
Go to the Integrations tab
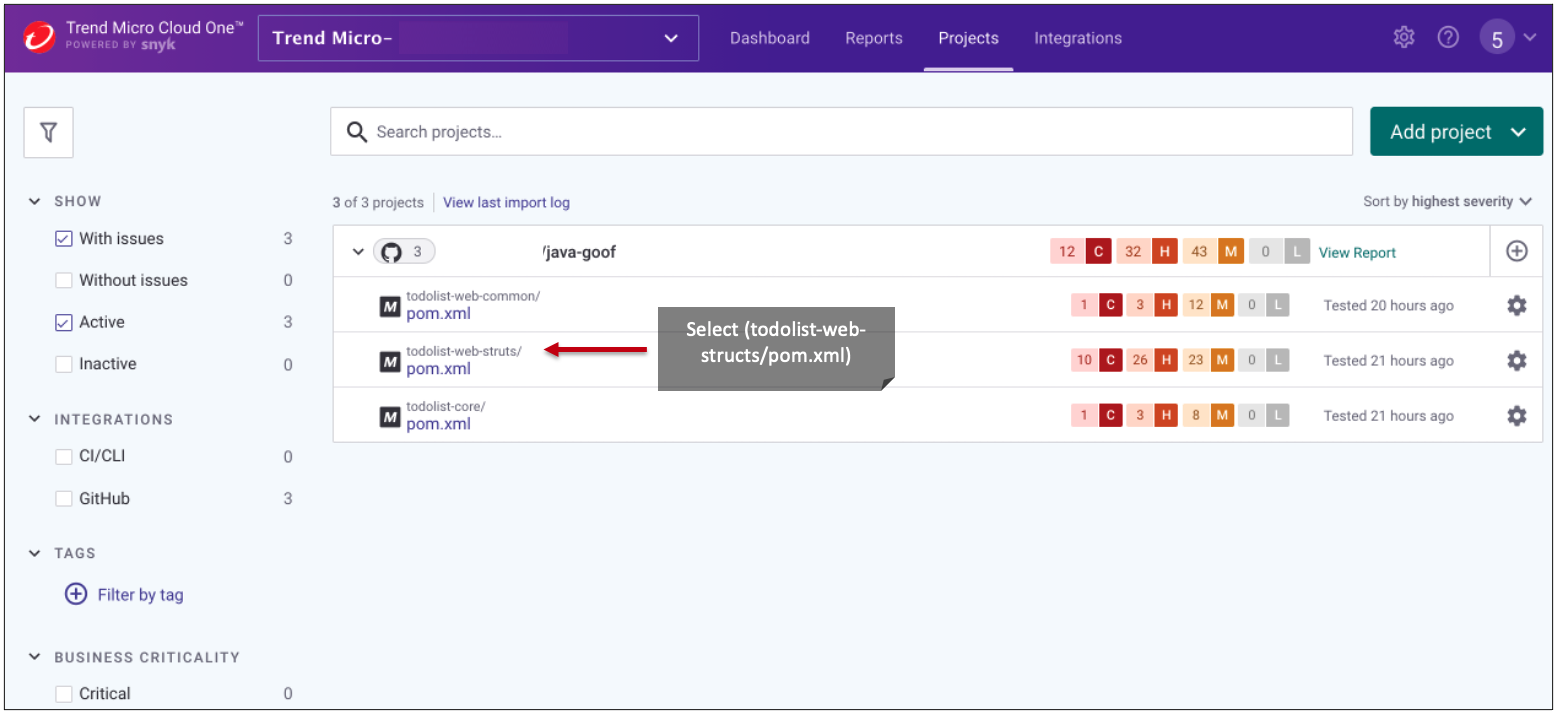point(1078,38)
